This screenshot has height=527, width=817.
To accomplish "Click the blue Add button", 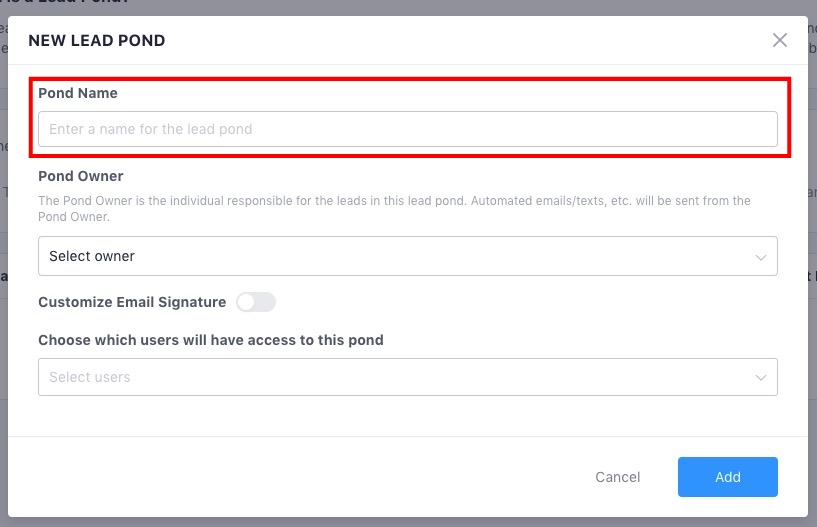I will click(727, 477).
